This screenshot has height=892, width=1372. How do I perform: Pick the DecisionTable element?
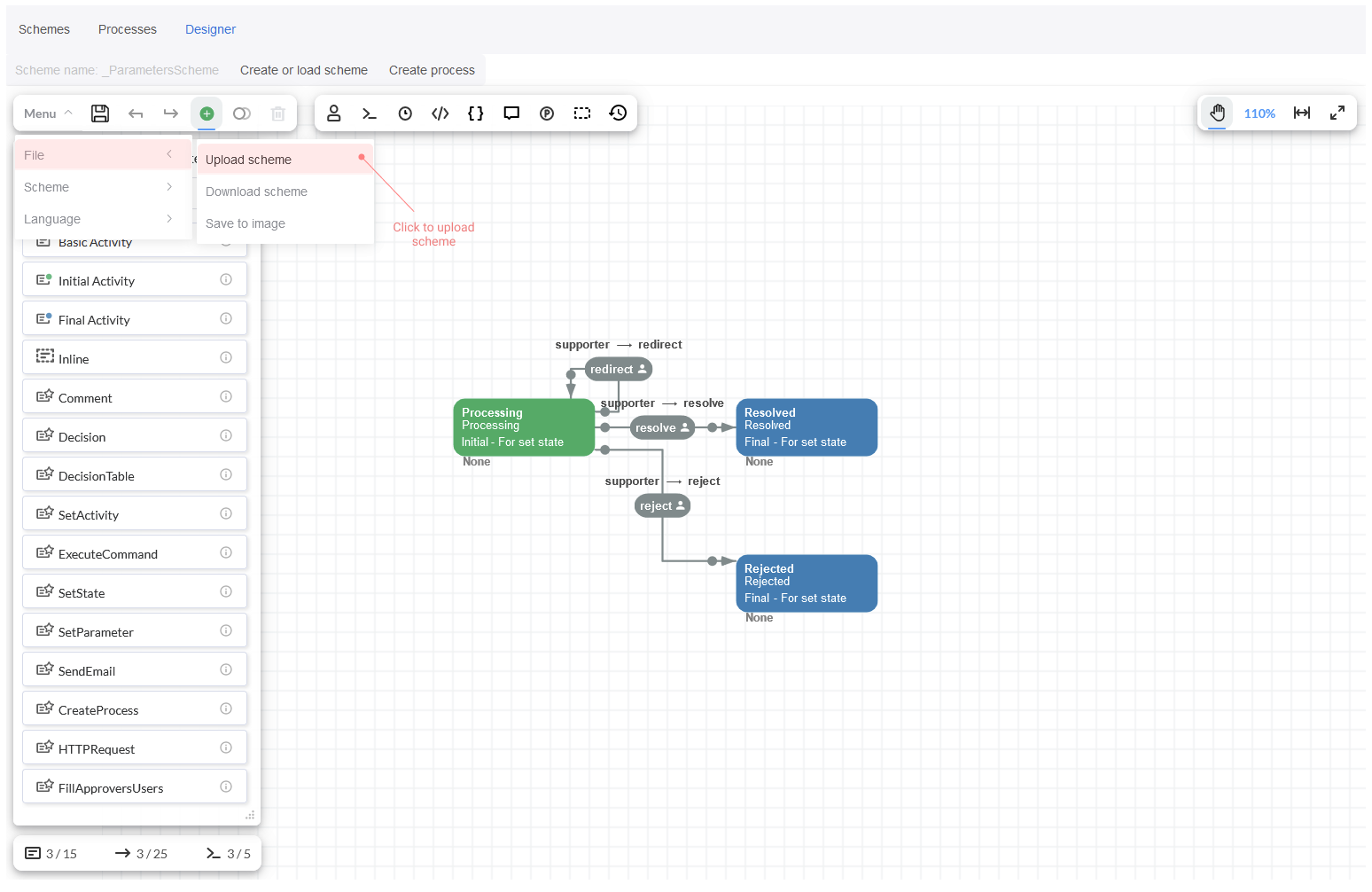(x=135, y=475)
